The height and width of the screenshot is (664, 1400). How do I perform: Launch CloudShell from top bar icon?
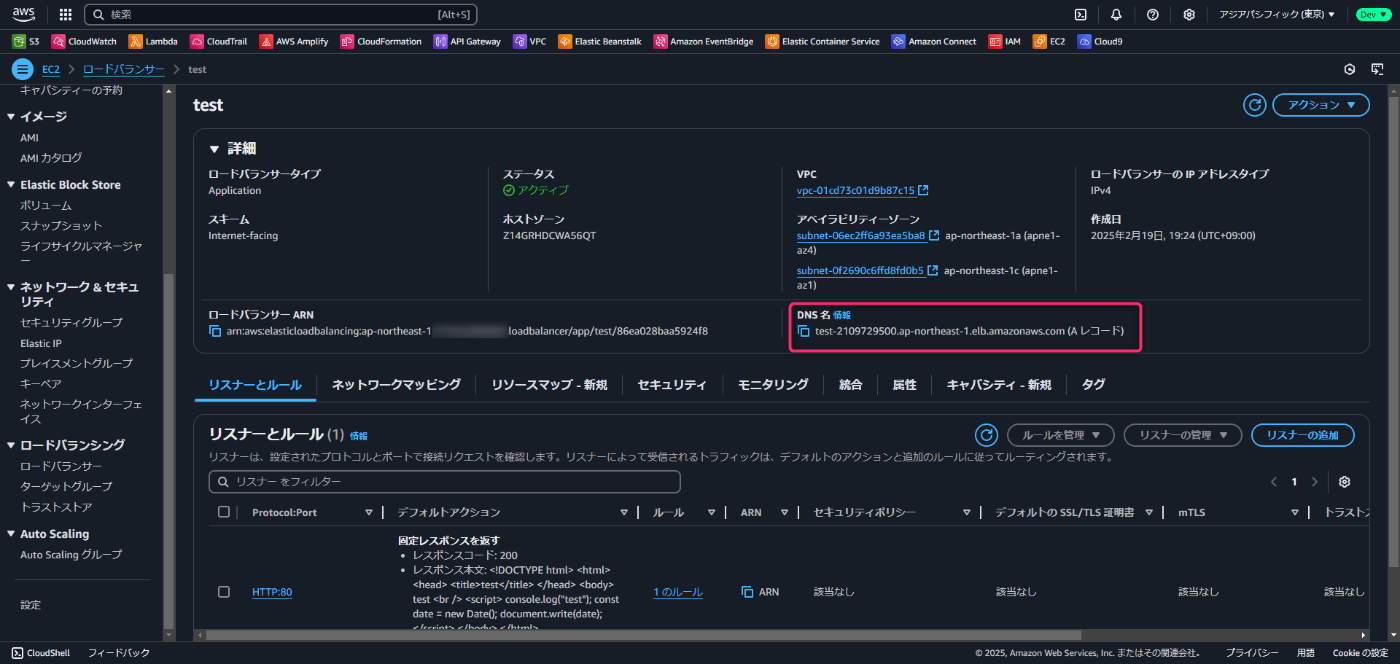(x=1081, y=14)
